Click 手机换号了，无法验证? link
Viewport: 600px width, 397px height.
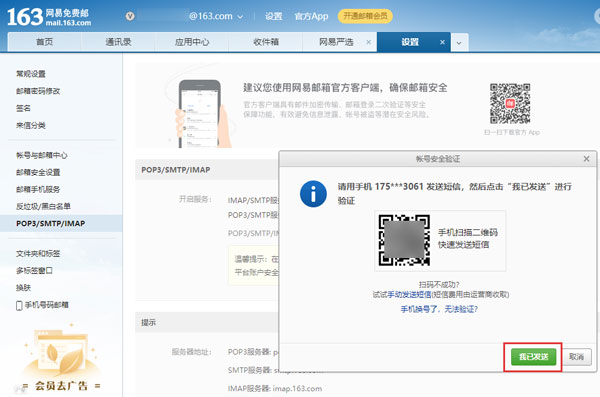point(439,309)
